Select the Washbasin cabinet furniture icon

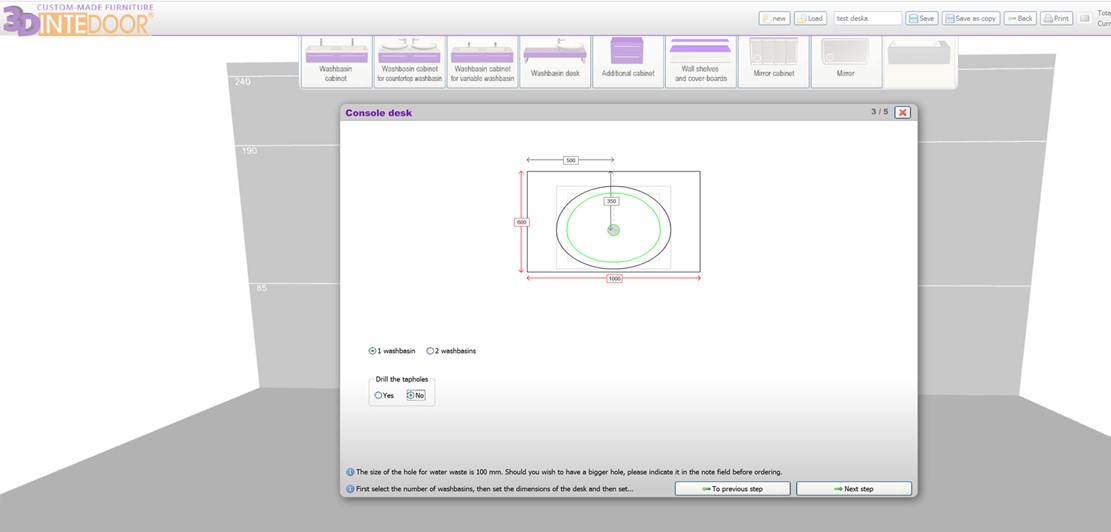pyautogui.click(x=336, y=61)
